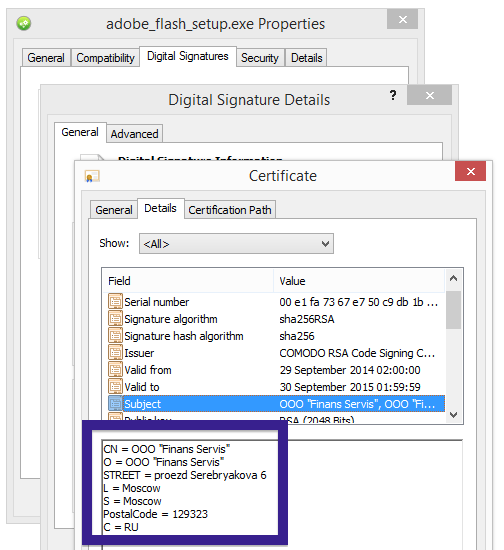Open the Advanced tab

[134, 134]
